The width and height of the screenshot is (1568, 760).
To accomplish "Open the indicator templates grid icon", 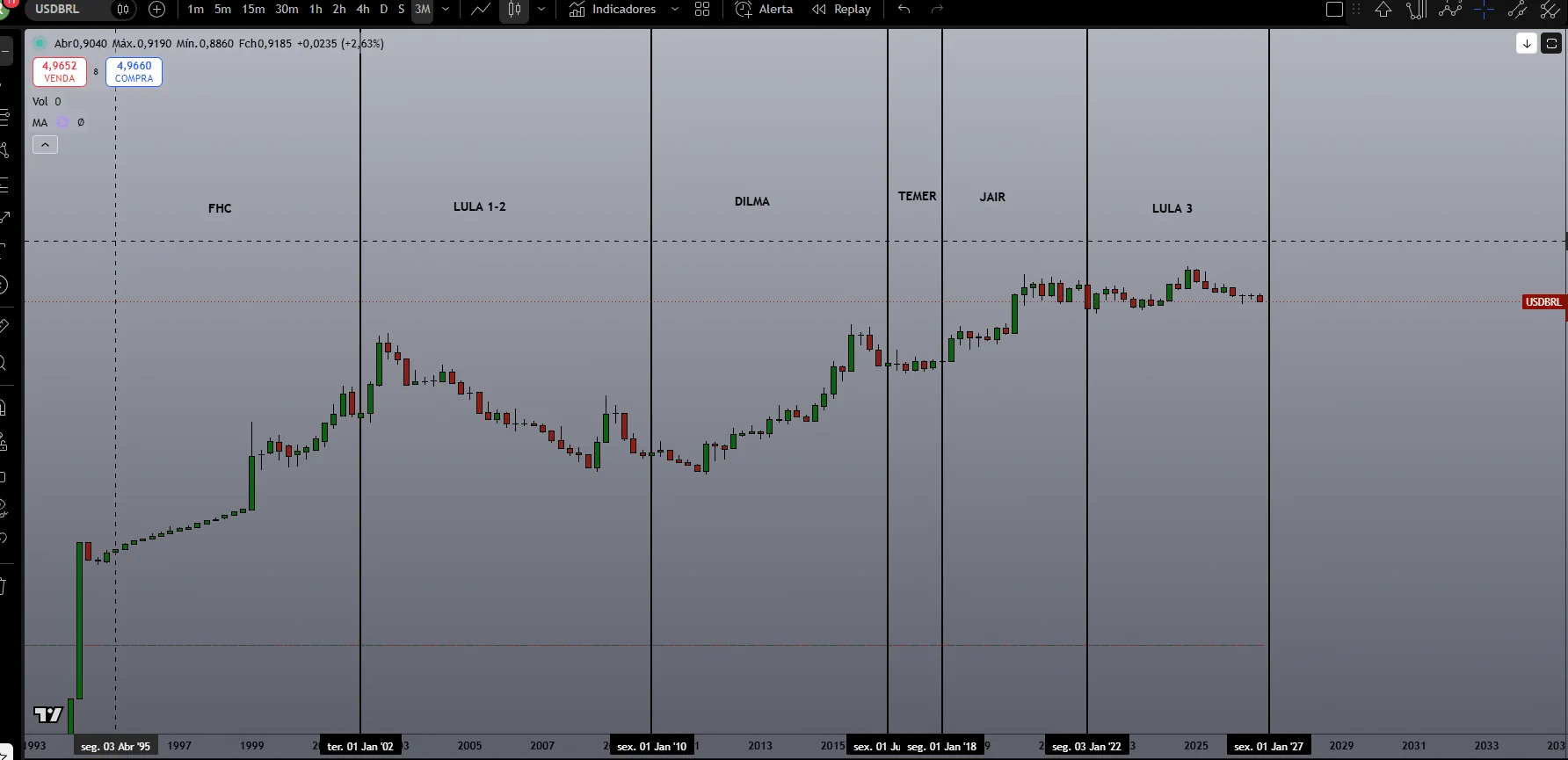I will [702, 10].
